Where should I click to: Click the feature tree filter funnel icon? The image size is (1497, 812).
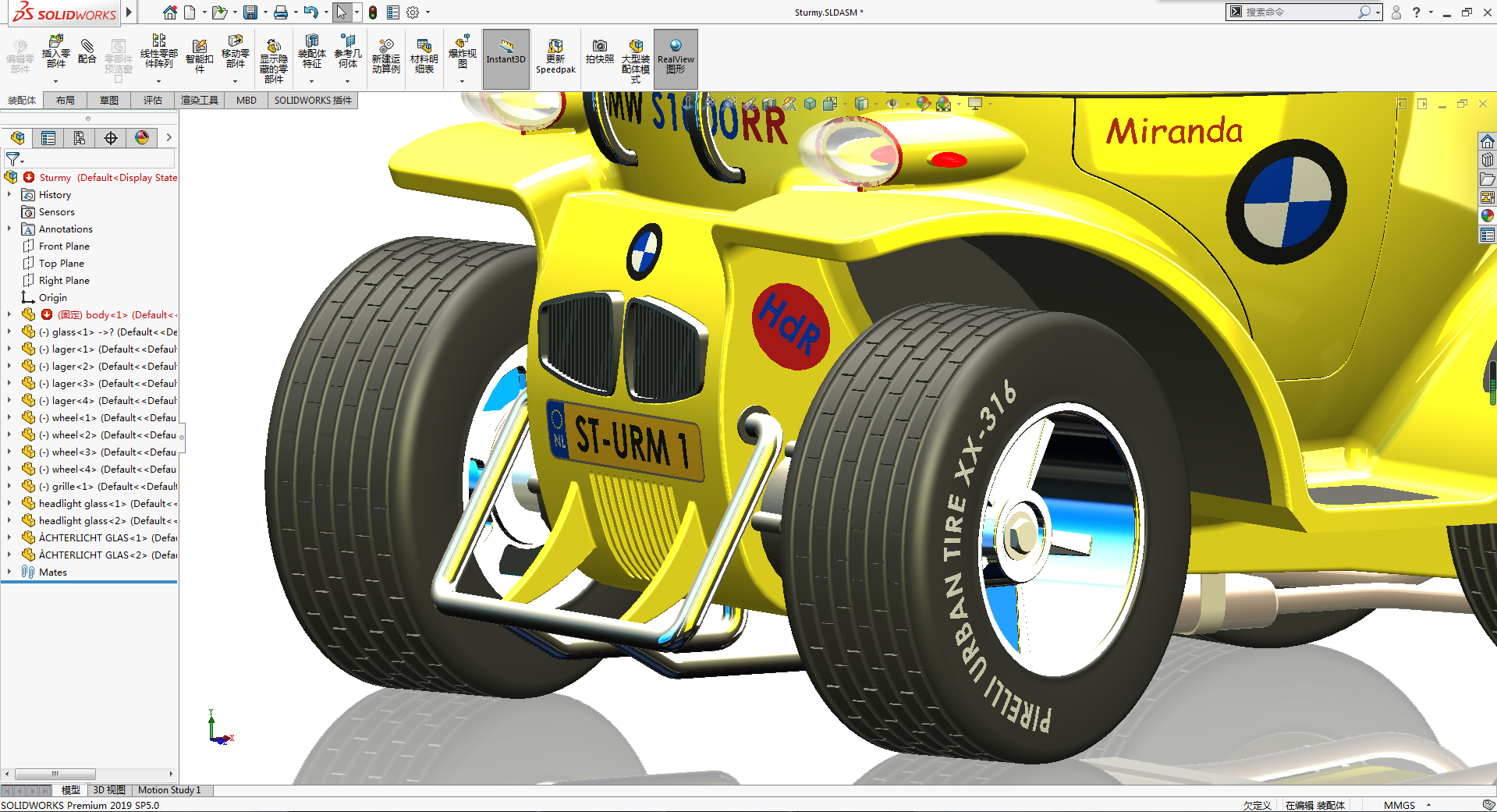[12, 159]
